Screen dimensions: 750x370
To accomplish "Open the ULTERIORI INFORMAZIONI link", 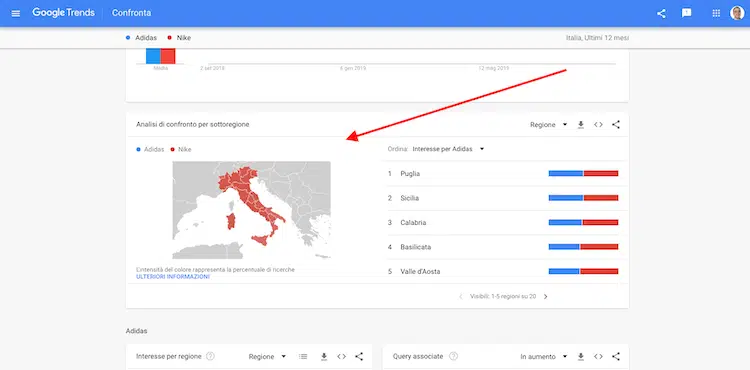I will coord(173,277).
